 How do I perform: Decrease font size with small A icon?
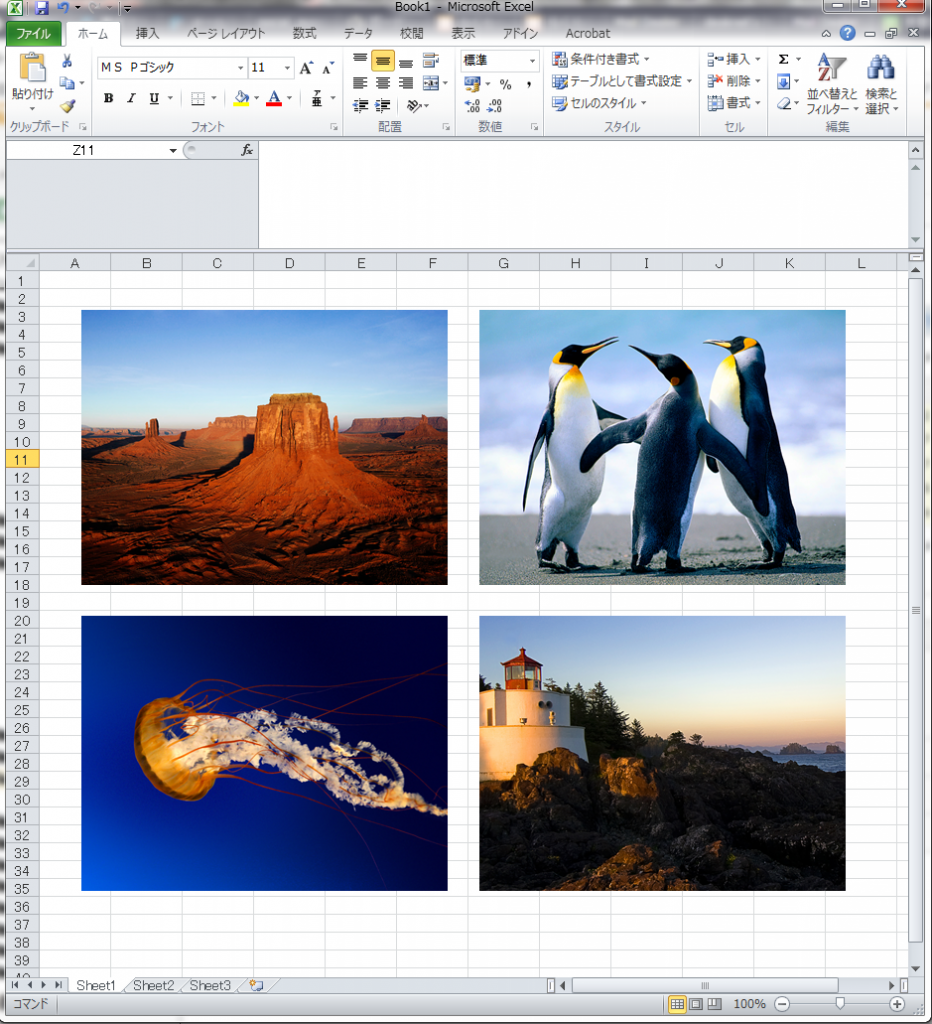pos(328,68)
